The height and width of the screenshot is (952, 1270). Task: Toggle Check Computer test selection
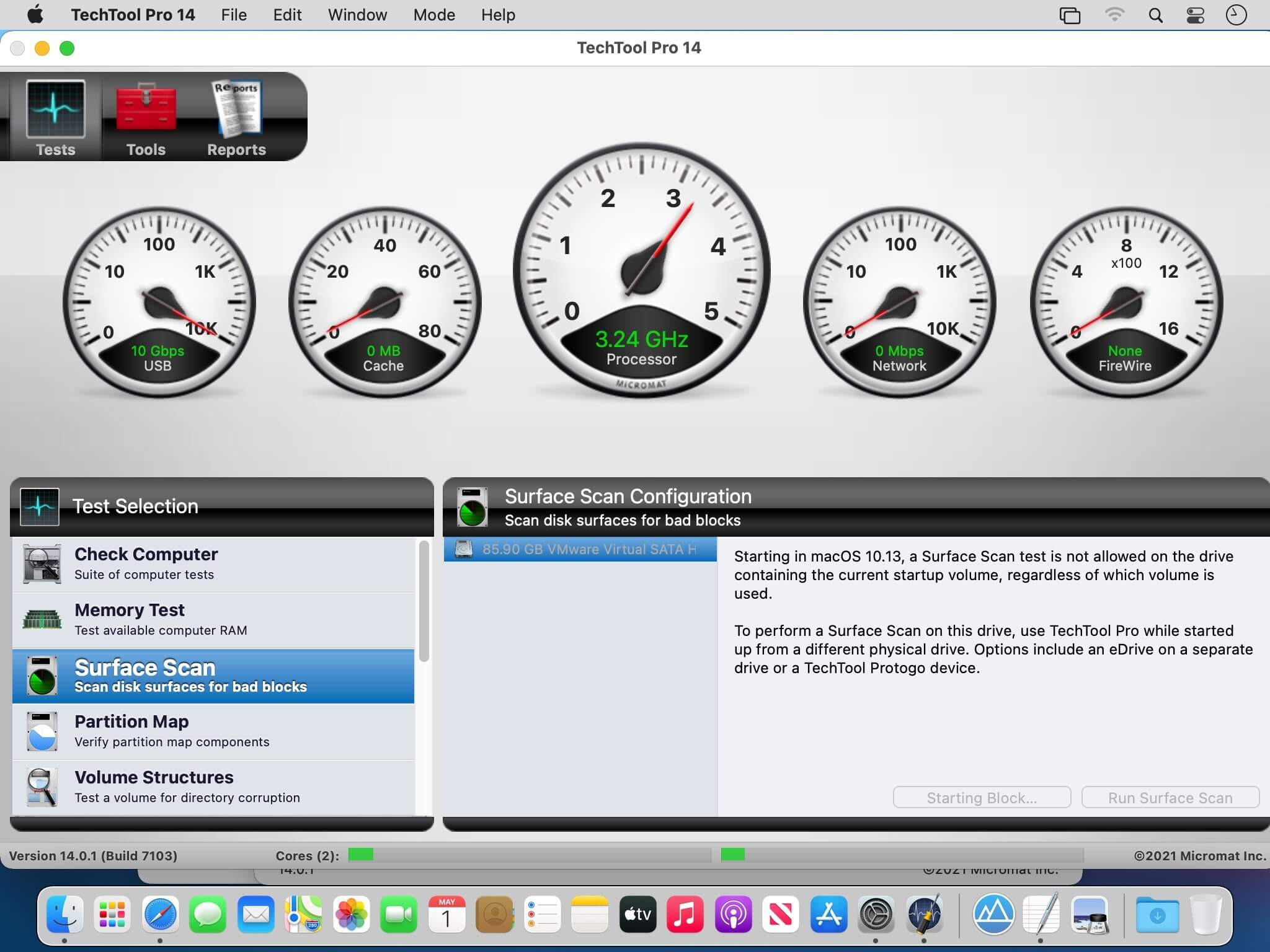coord(214,562)
